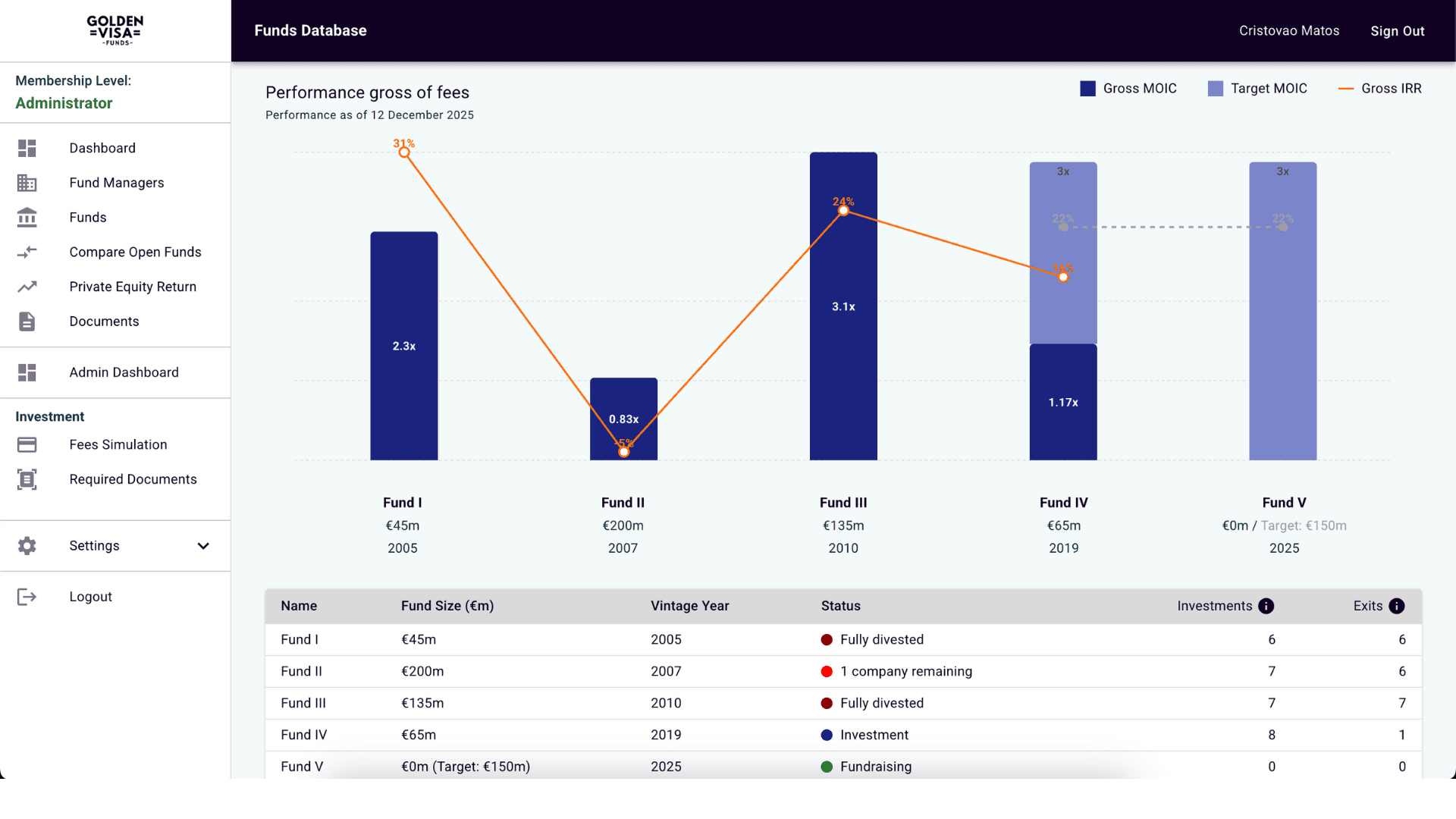Go to the Funds page
The width and height of the screenshot is (1456, 819).
(88, 218)
